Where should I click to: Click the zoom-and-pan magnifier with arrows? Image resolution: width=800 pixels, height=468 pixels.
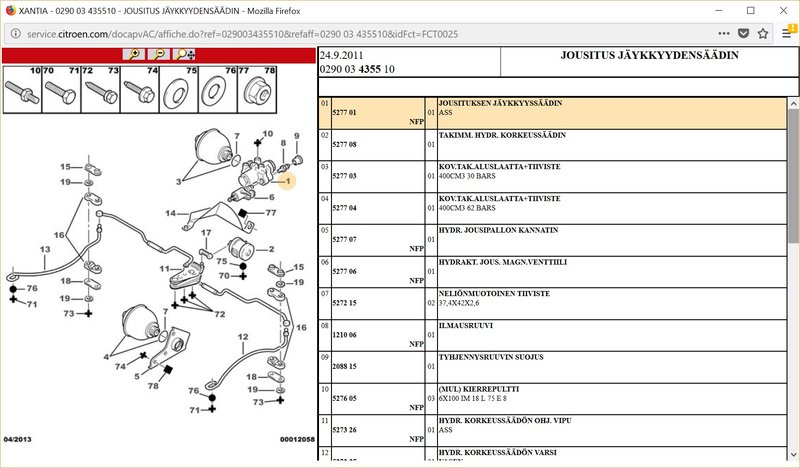[x=186, y=55]
